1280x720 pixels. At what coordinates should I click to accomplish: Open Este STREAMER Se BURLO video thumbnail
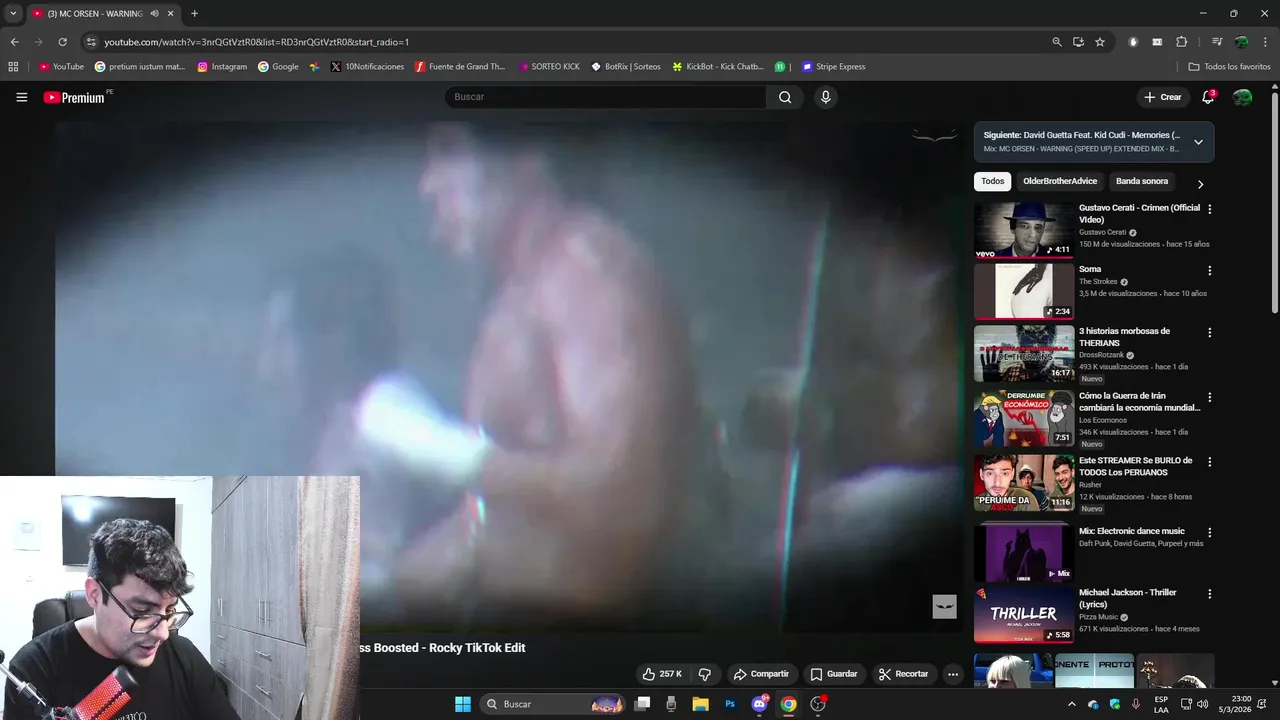[1024, 483]
